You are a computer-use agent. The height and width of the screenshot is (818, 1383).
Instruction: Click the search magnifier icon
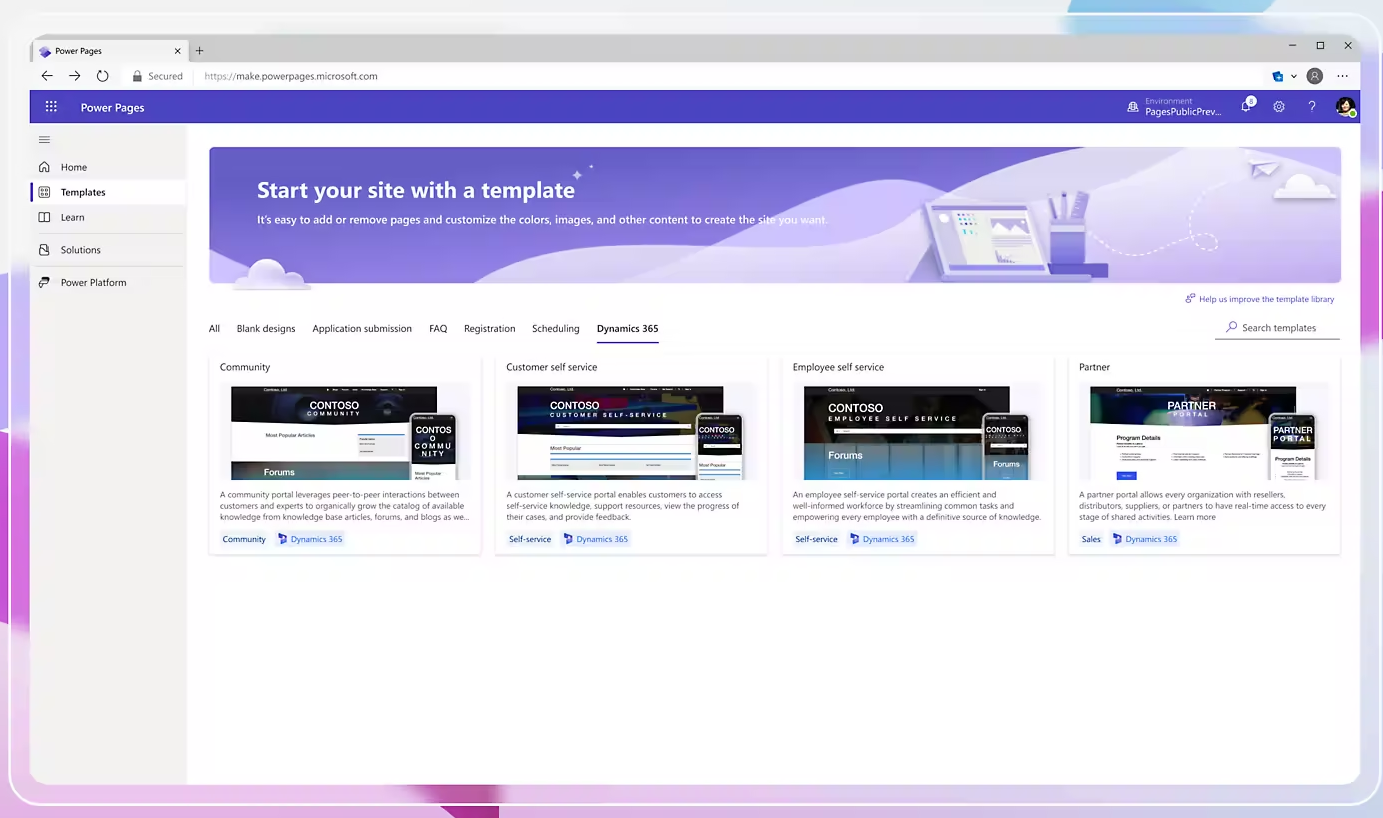click(x=1232, y=327)
